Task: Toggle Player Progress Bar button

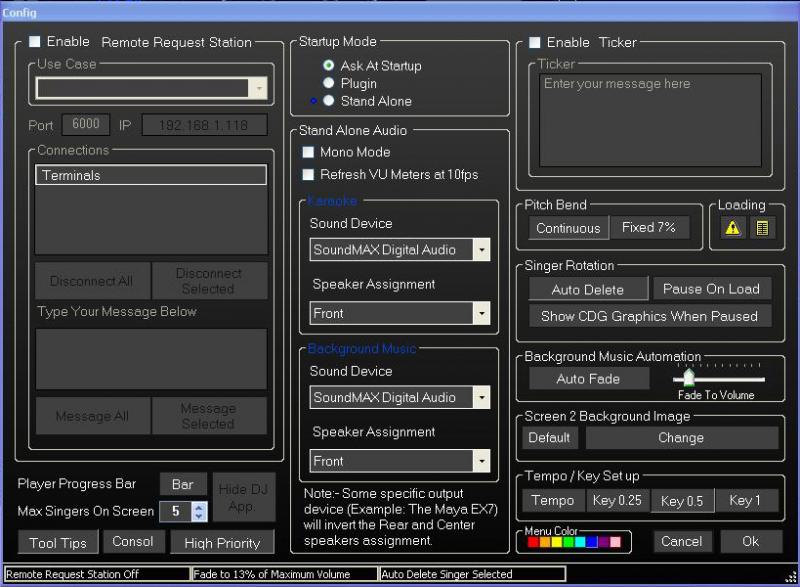Action: pos(183,484)
